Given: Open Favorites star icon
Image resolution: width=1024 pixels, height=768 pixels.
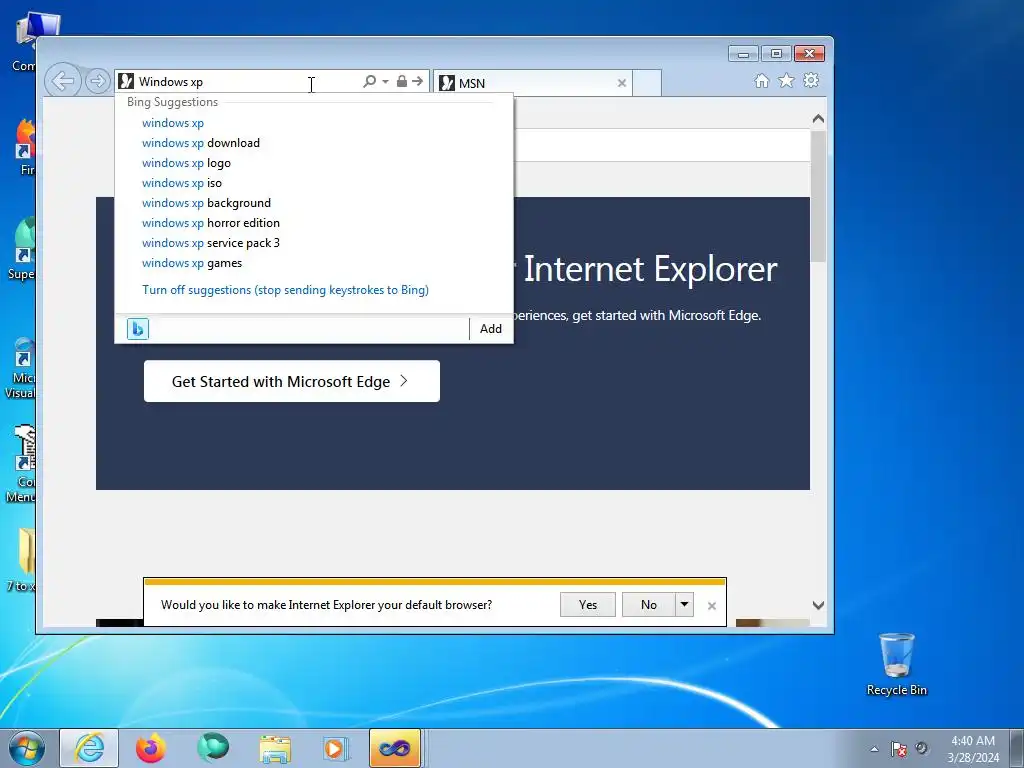Looking at the screenshot, I should point(786,80).
